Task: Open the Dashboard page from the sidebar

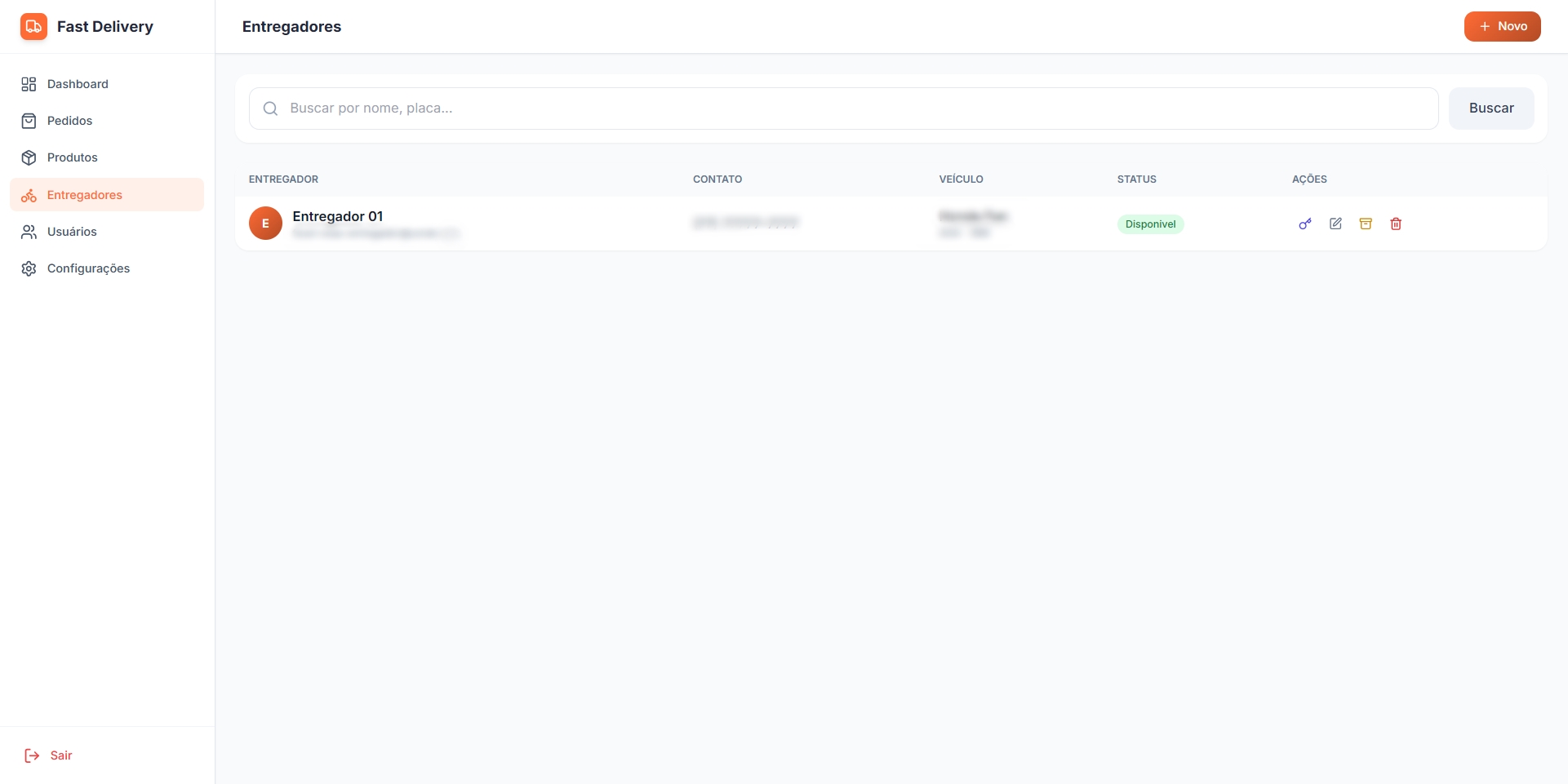Action: click(78, 84)
